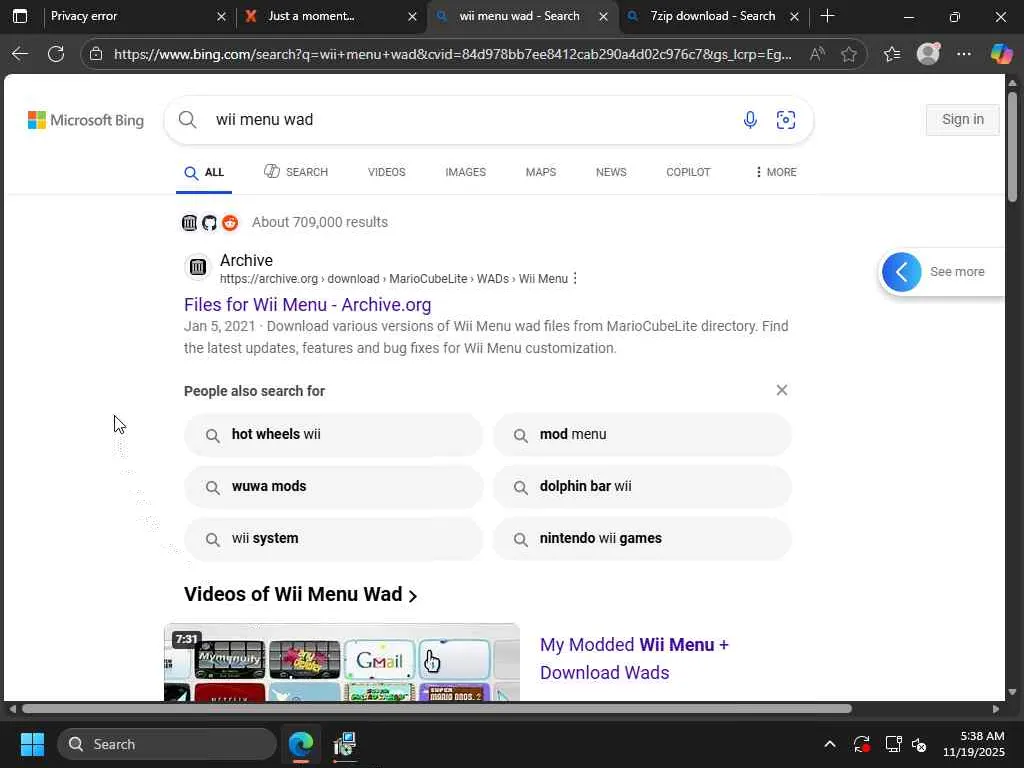Open the installer app icon on taskbar

click(x=344, y=744)
